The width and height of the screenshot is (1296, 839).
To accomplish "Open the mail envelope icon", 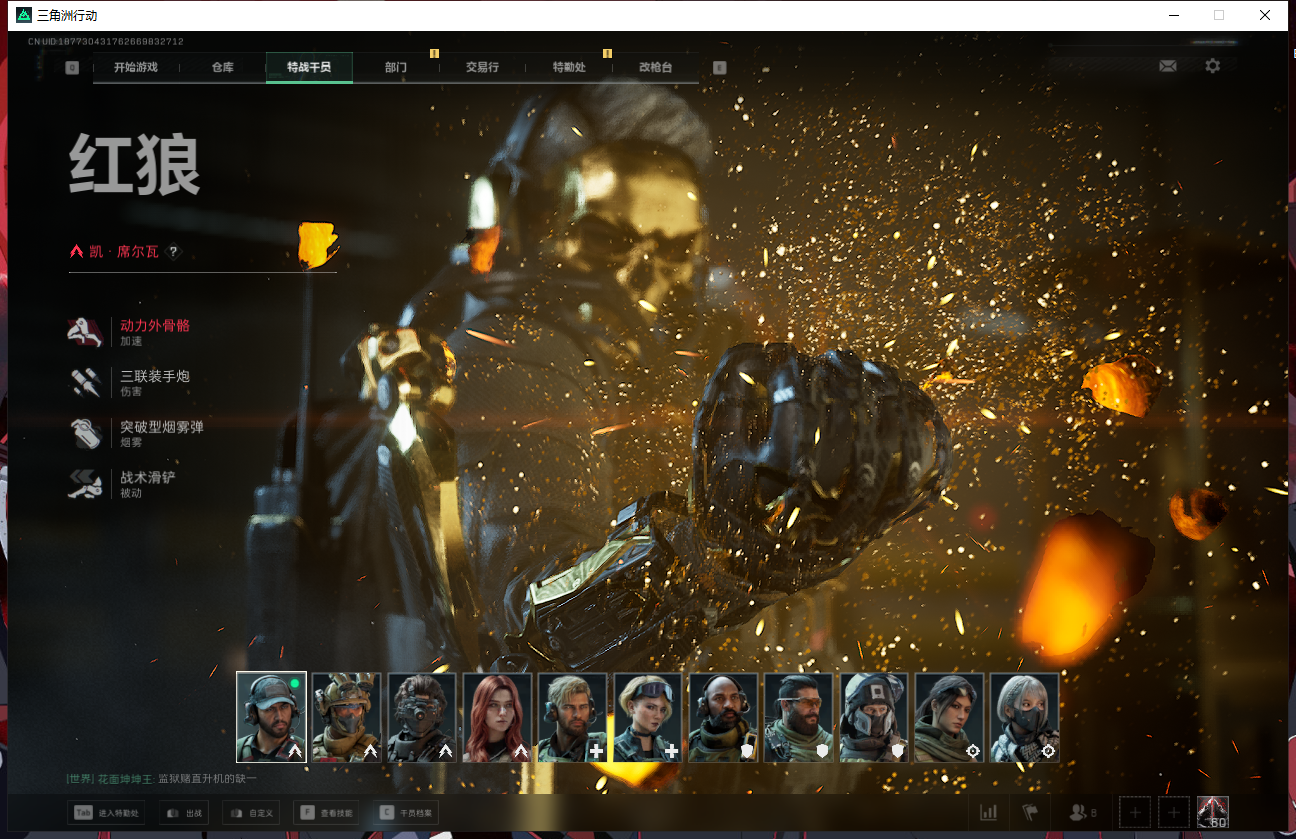I will coord(1167,66).
